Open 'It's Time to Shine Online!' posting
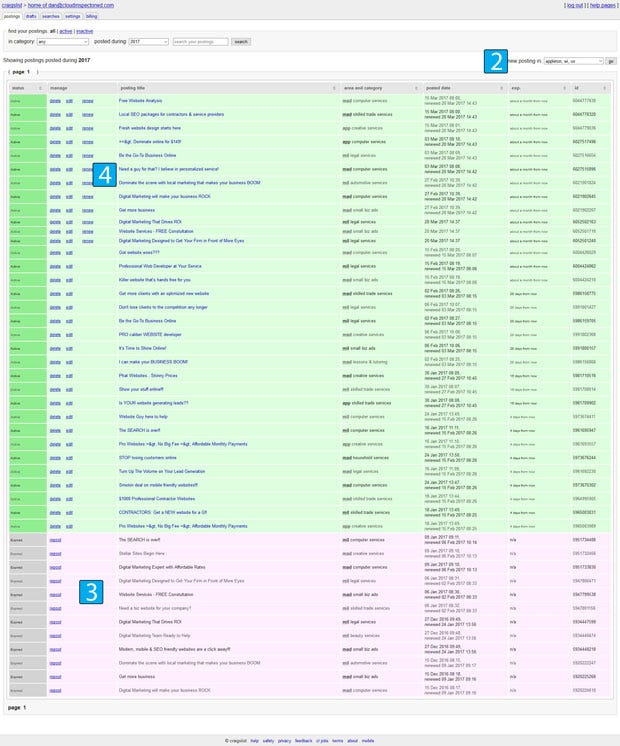Image resolution: width=620 pixels, height=746 pixels. (x=142, y=348)
